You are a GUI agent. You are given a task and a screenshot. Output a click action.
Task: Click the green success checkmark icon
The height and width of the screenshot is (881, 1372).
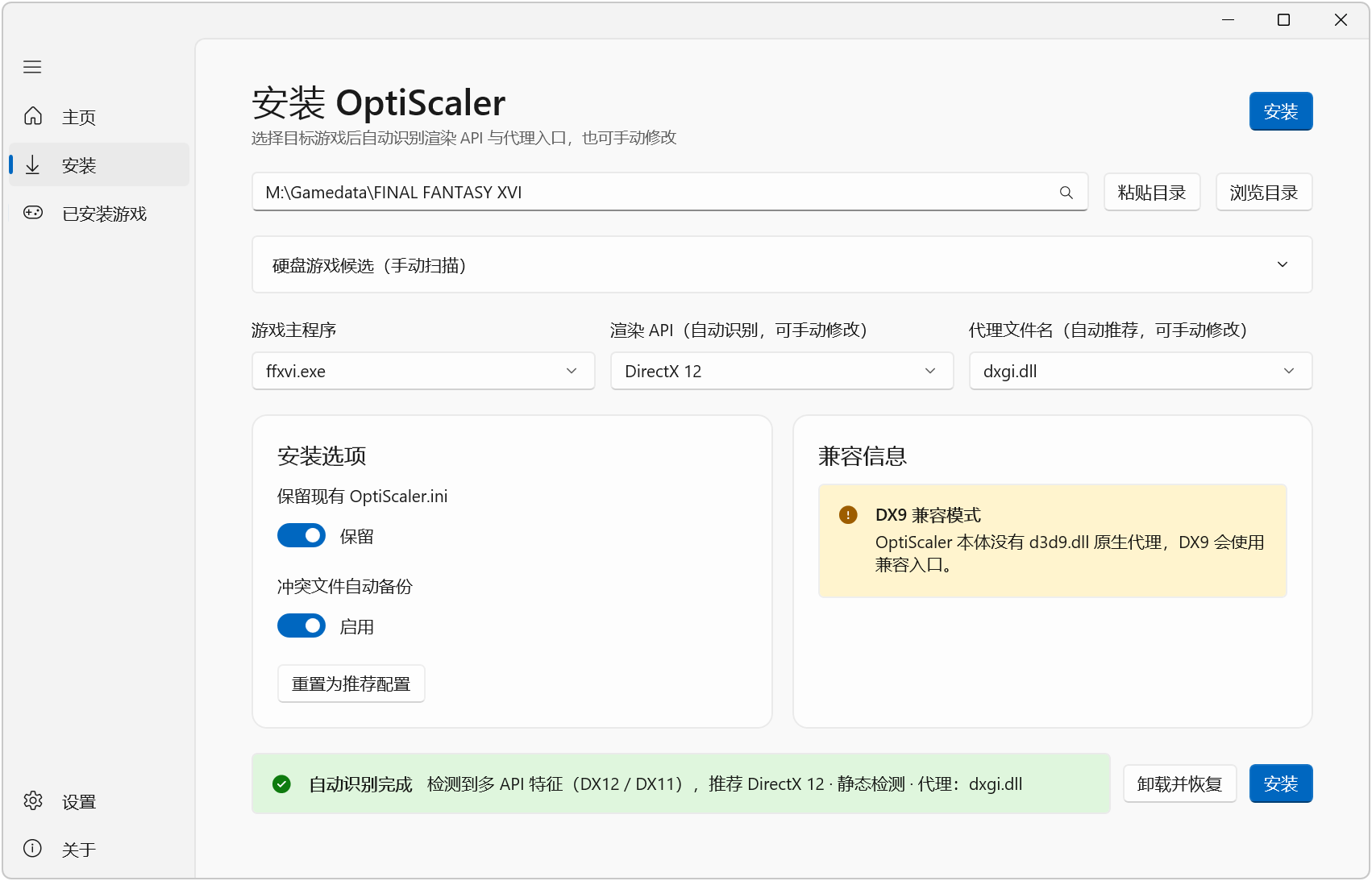point(281,783)
